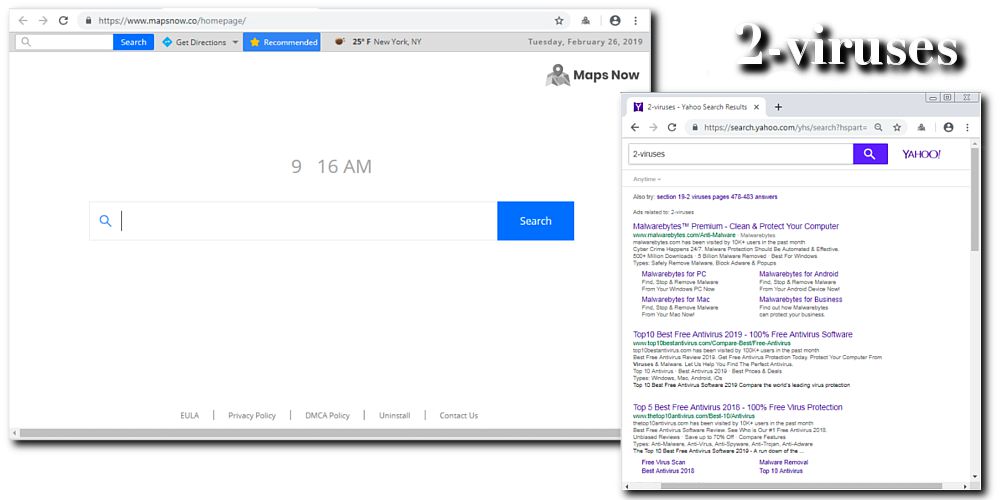Open Top10 Best Free Antivirus 2019 result
1000x500 pixels.
point(742,335)
